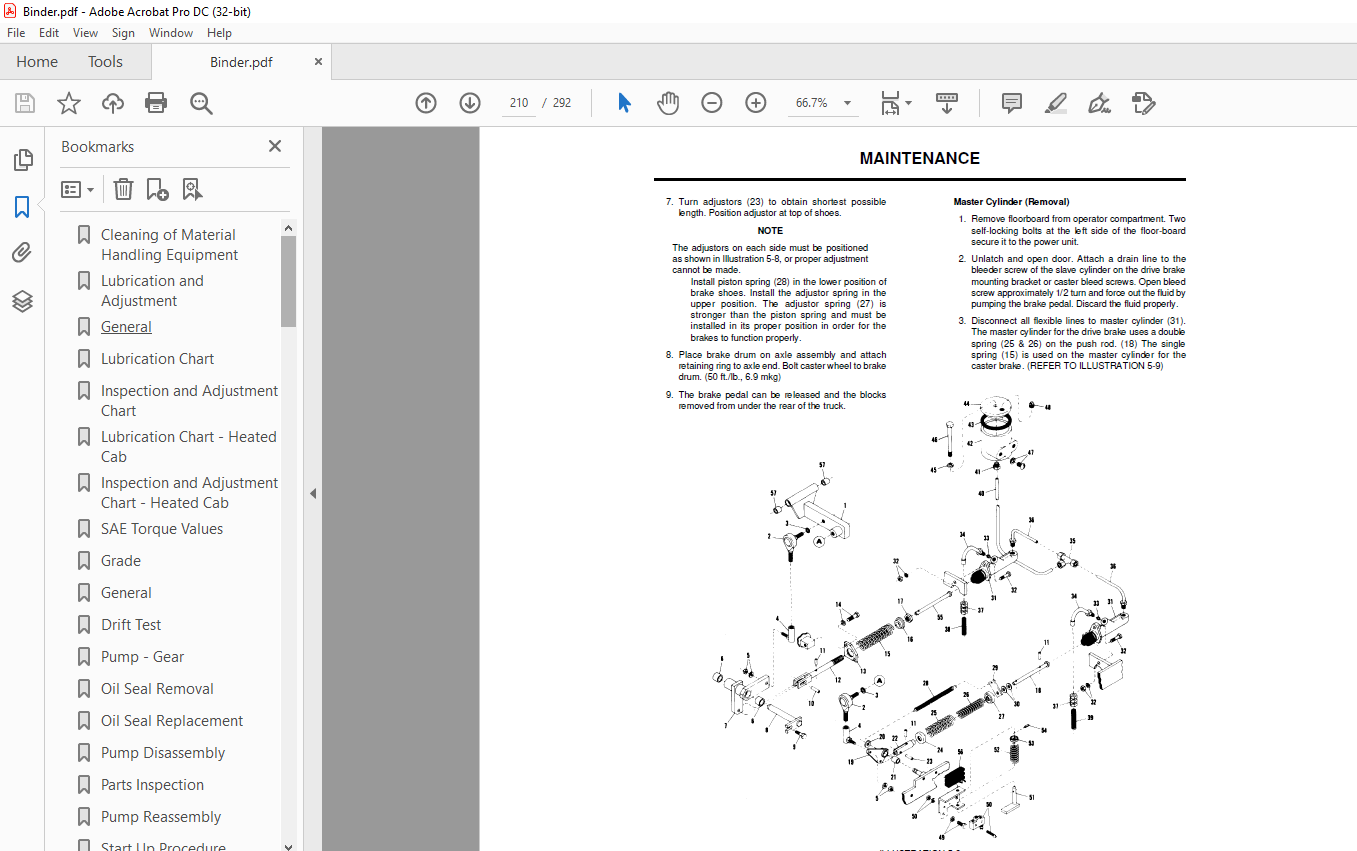Collapse the navigation pane with left arrow
The image size is (1357, 851).
[313, 493]
